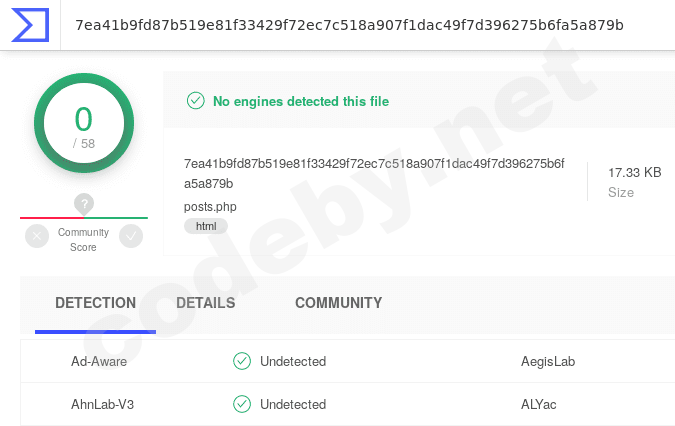The height and width of the screenshot is (426, 675).
Task: Switch to the DETECTION tab
Action: [x=95, y=303]
